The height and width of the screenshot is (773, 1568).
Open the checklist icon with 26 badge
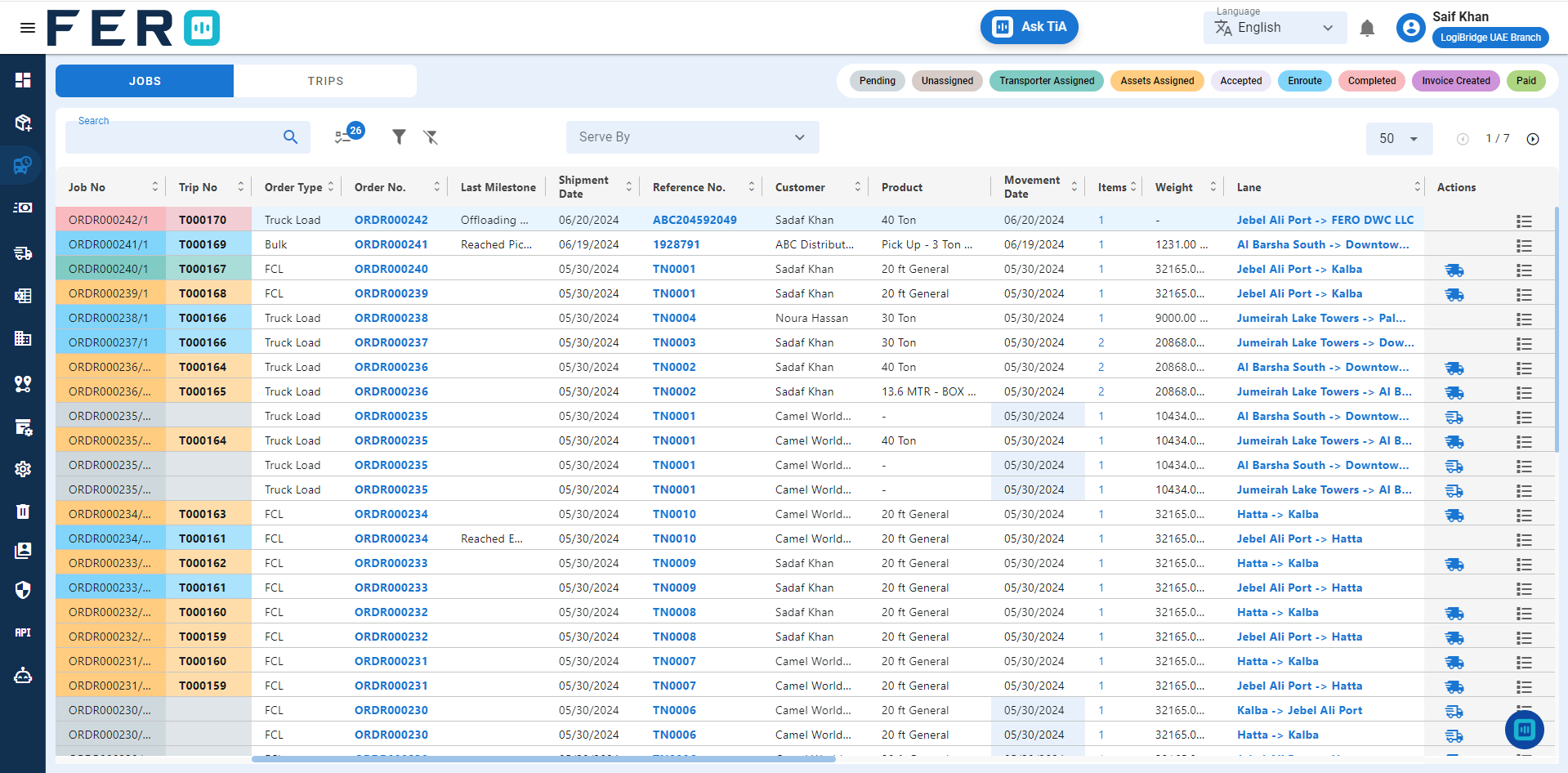[x=344, y=136]
